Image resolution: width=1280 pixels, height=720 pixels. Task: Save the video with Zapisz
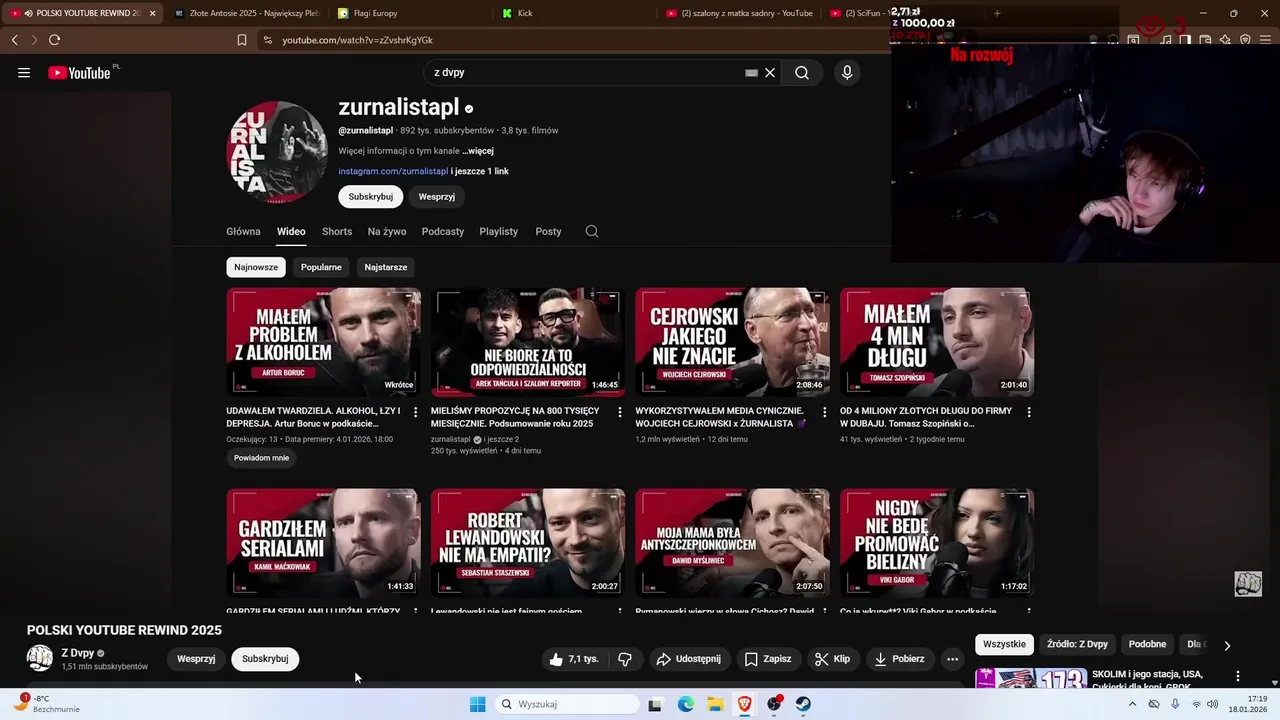(768, 659)
